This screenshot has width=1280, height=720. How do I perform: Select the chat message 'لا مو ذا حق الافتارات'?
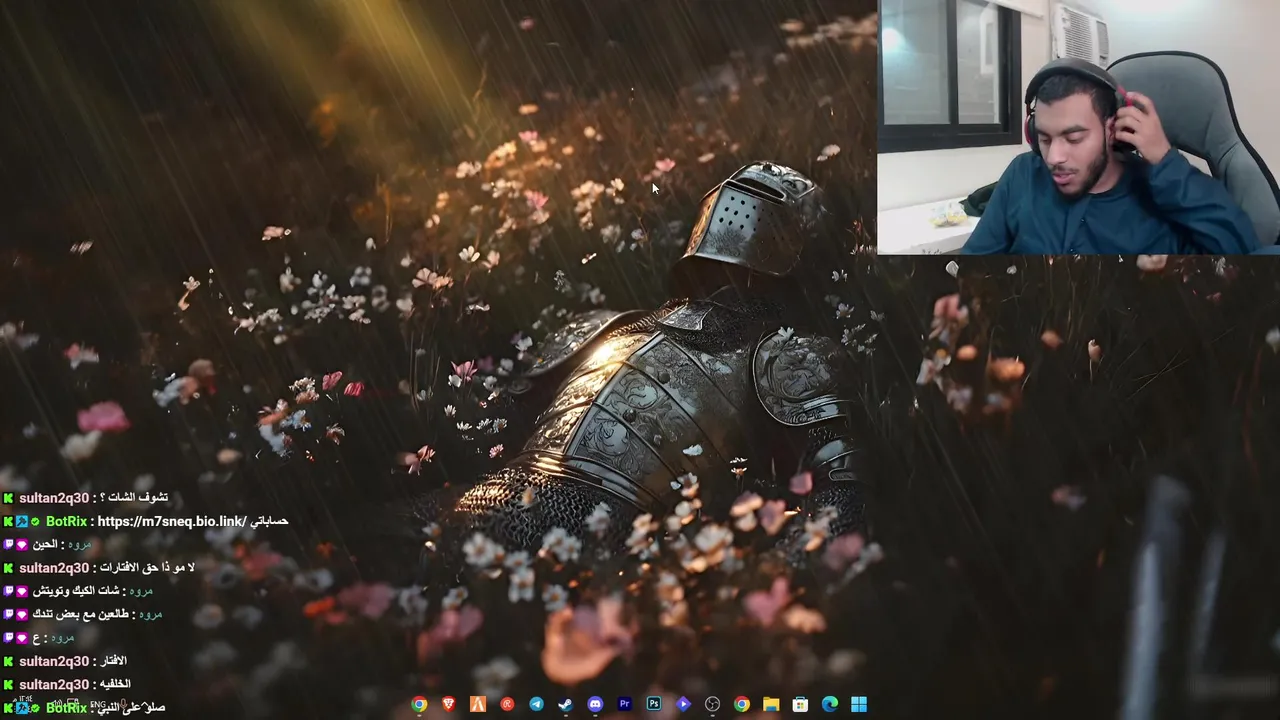click(x=147, y=568)
